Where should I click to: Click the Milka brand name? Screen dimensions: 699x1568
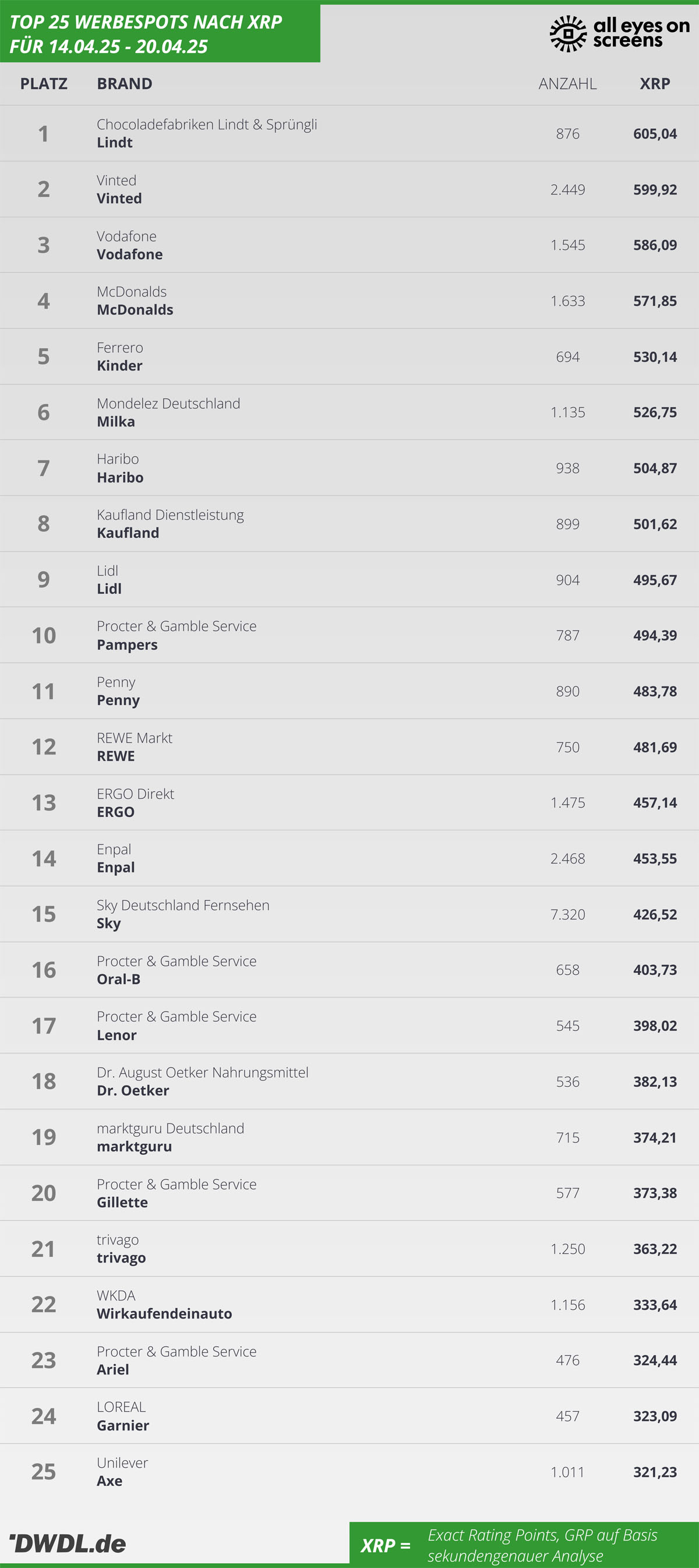coord(116,421)
